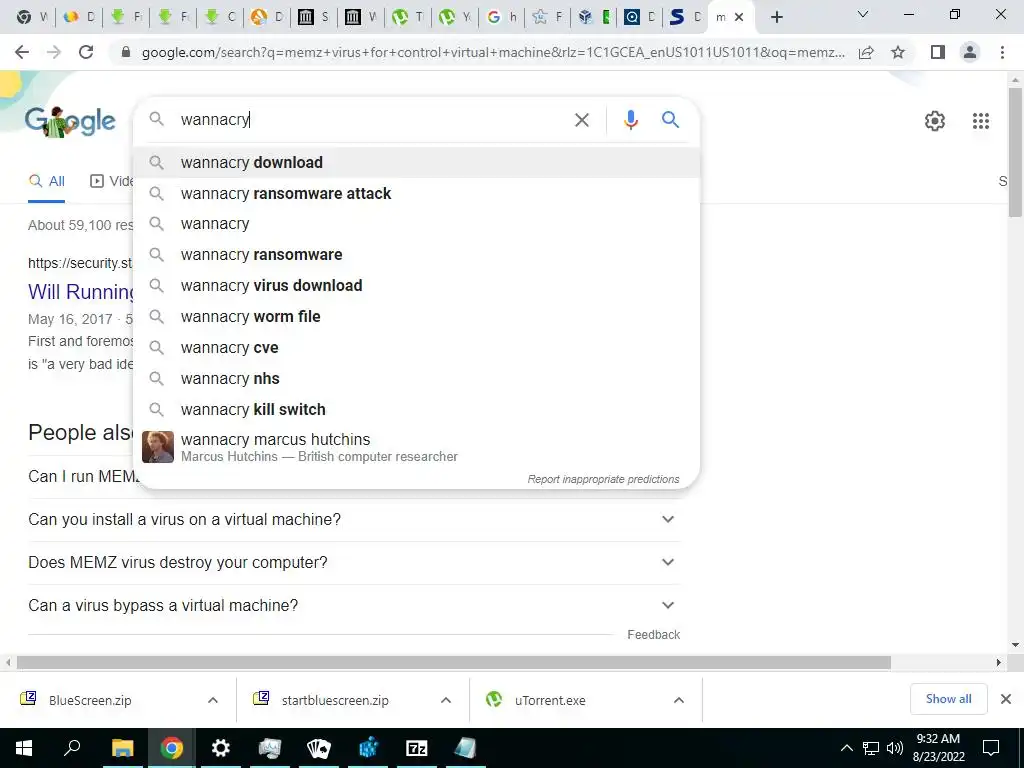Click the horizontal scrollbar thumb
This screenshot has height=768, width=1024.
(x=453, y=662)
